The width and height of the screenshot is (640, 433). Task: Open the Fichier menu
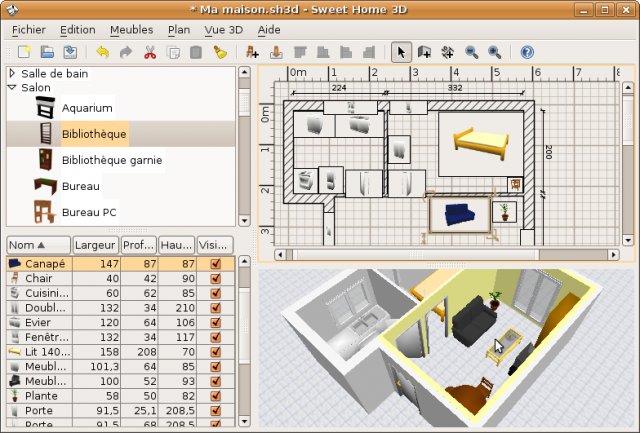point(29,30)
